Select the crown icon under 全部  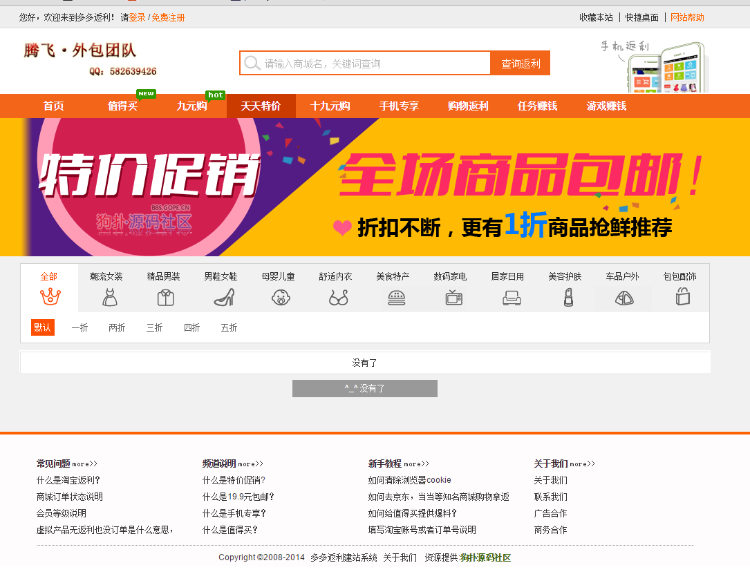(50, 297)
